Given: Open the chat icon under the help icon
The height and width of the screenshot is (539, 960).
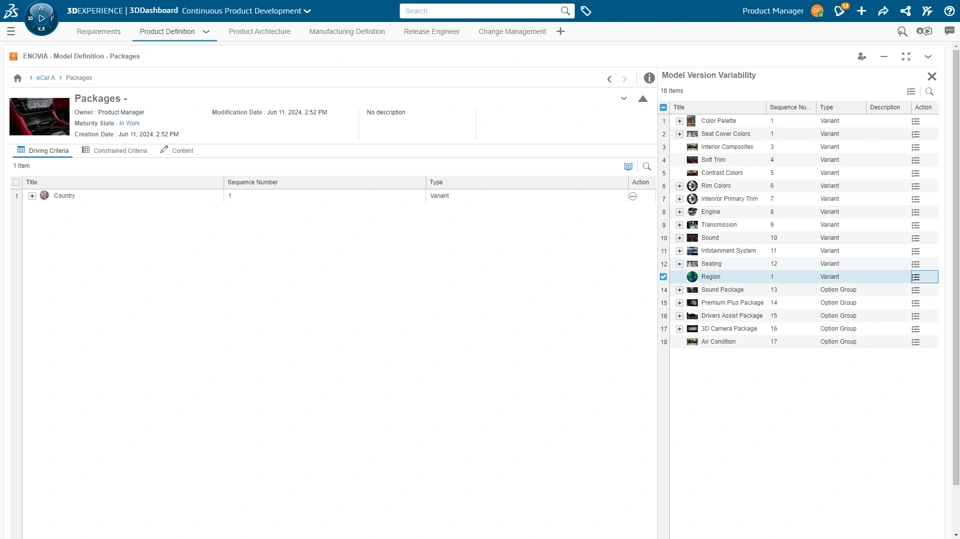Looking at the screenshot, I should [949, 31].
